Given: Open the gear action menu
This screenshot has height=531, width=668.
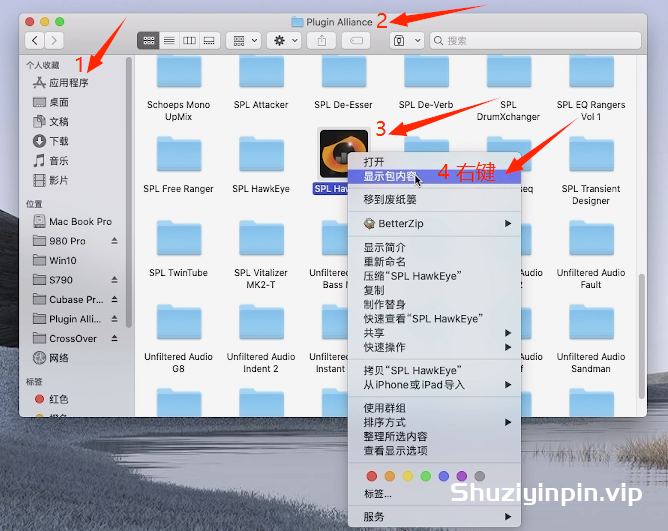Looking at the screenshot, I should coord(285,40).
